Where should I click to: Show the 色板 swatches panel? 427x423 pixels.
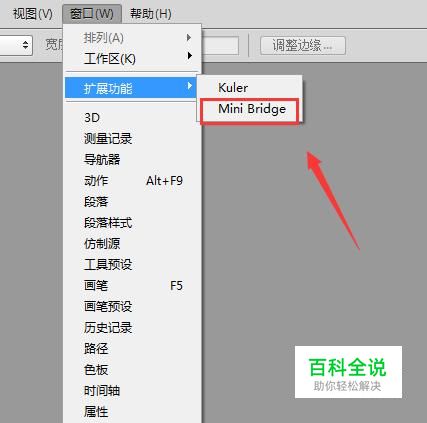pyautogui.click(x=133, y=370)
